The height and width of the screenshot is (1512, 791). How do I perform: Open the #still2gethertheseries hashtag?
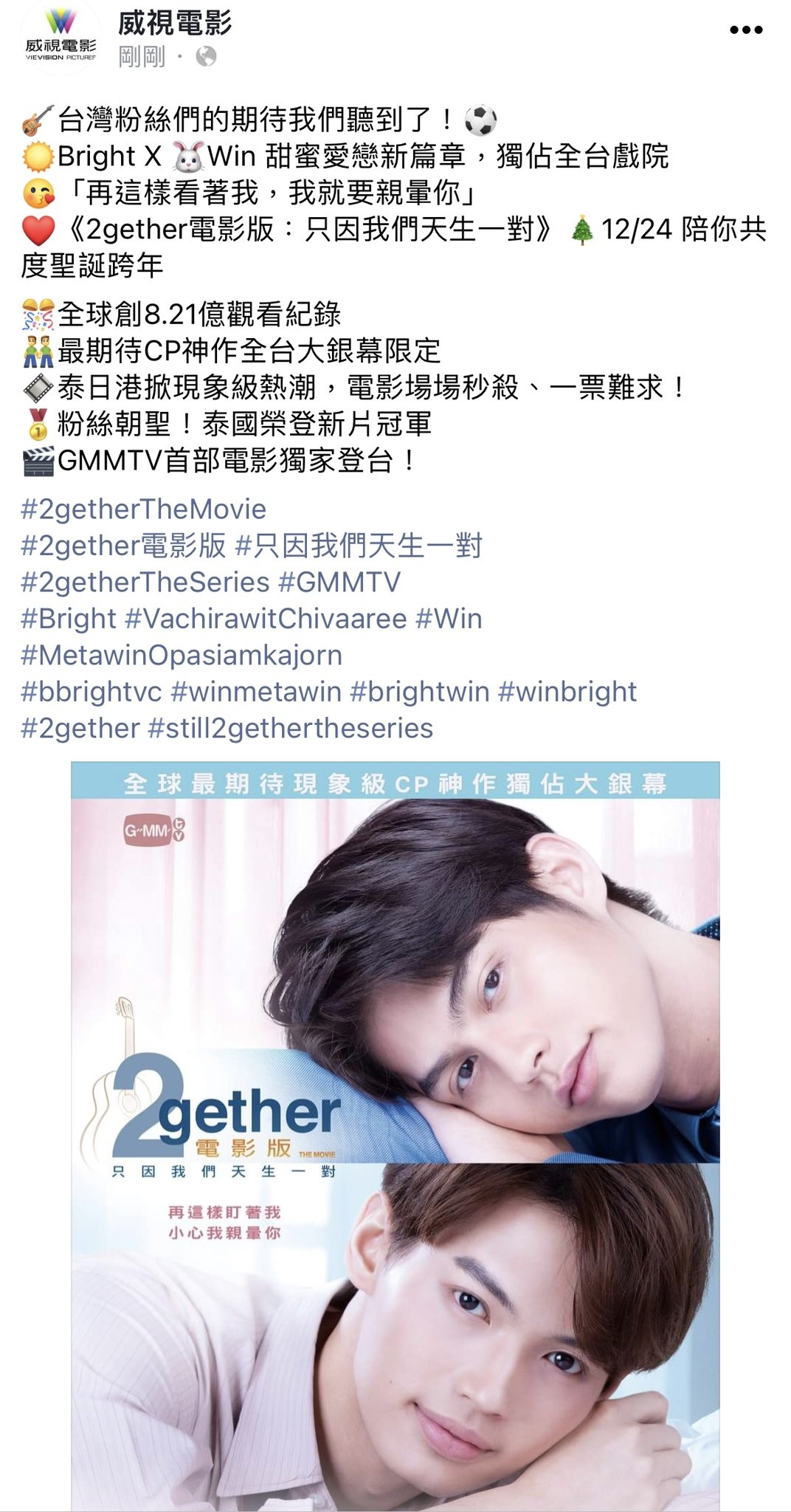tap(291, 728)
